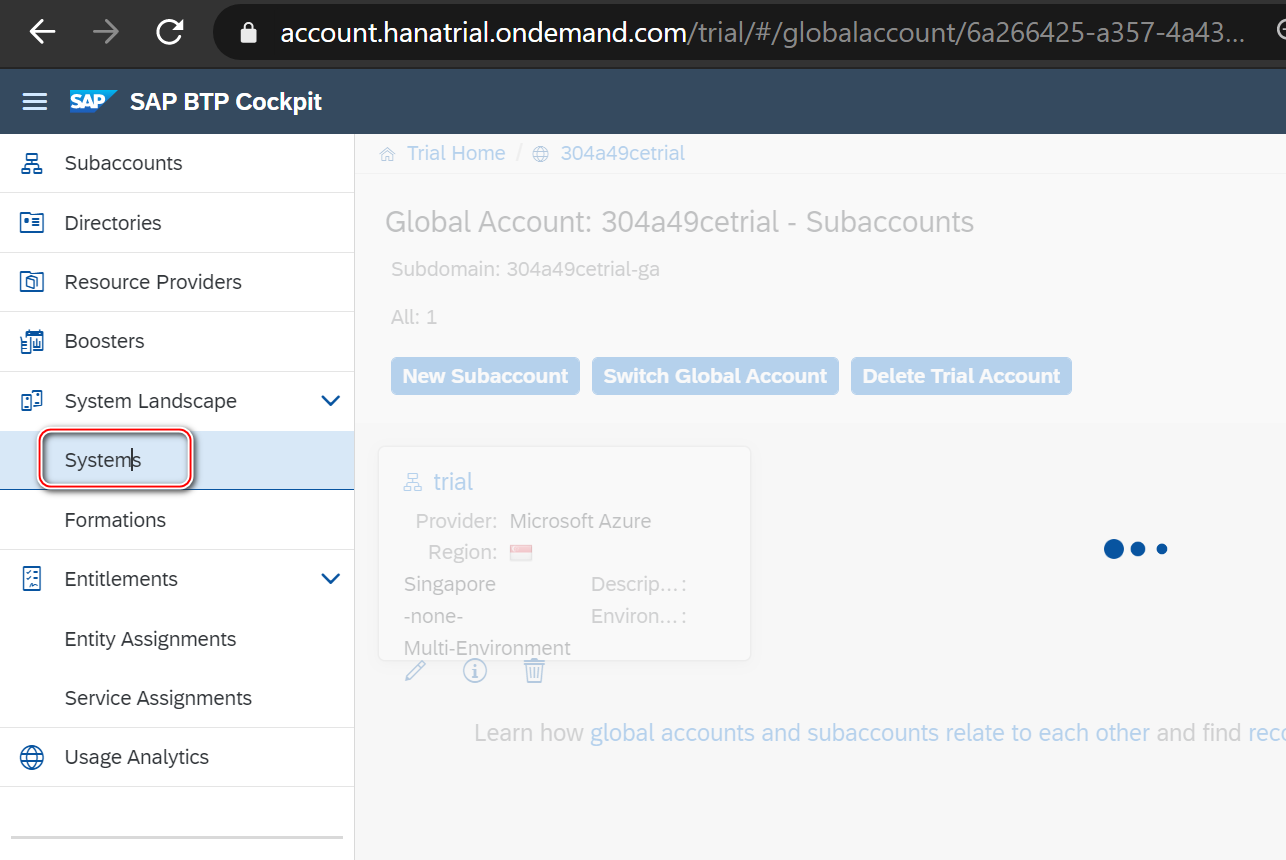
Task: Click the Boosters sidebar icon
Action: tap(32, 341)
